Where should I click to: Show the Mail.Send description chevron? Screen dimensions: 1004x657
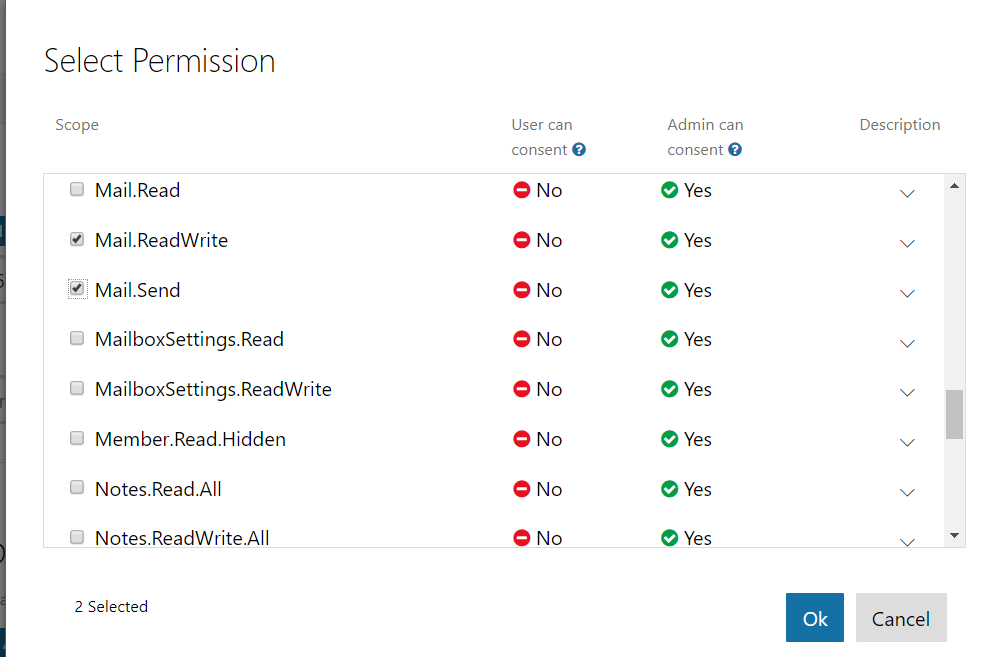907,293
